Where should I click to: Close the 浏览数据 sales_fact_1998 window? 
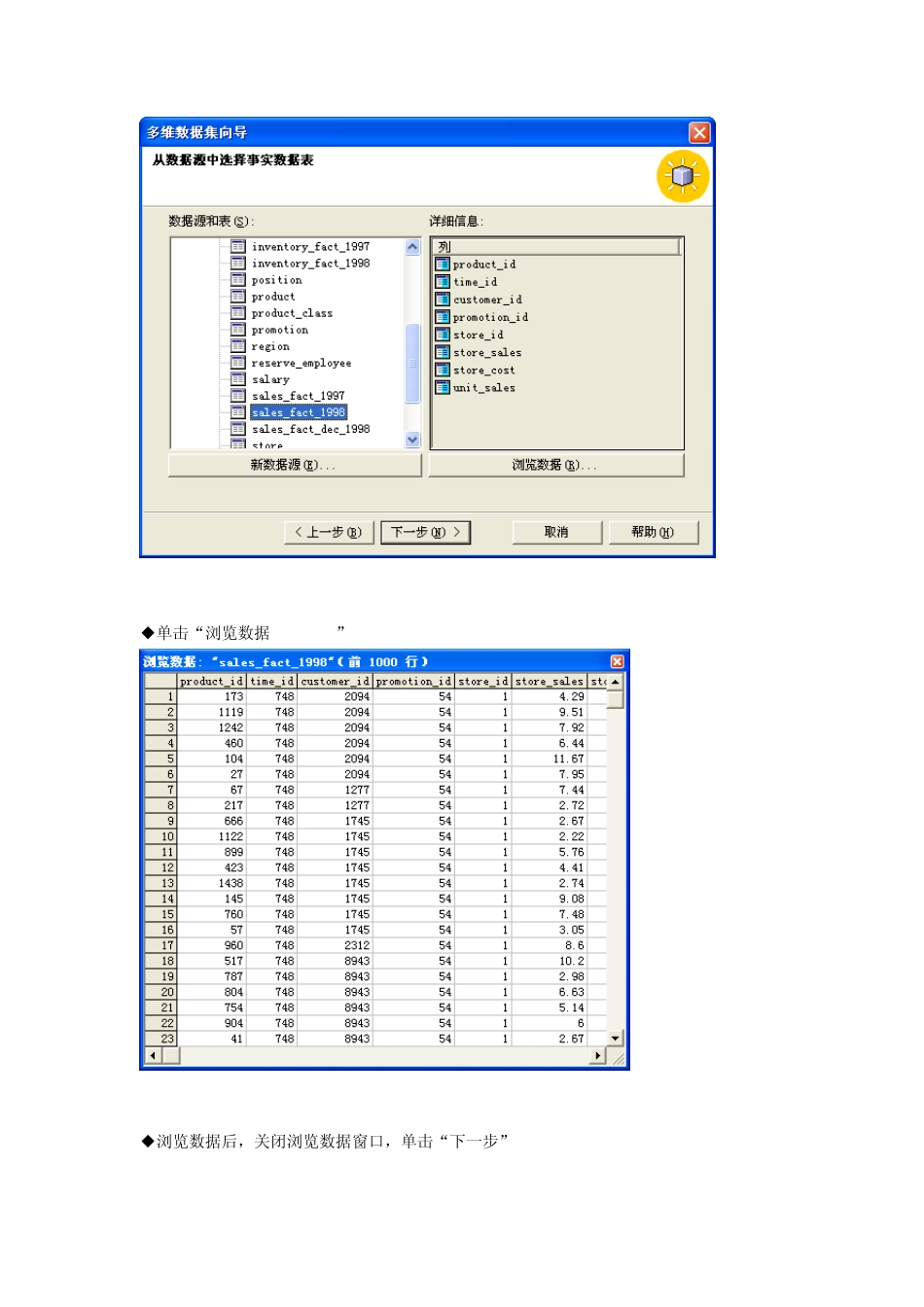[x=617, y=661]
